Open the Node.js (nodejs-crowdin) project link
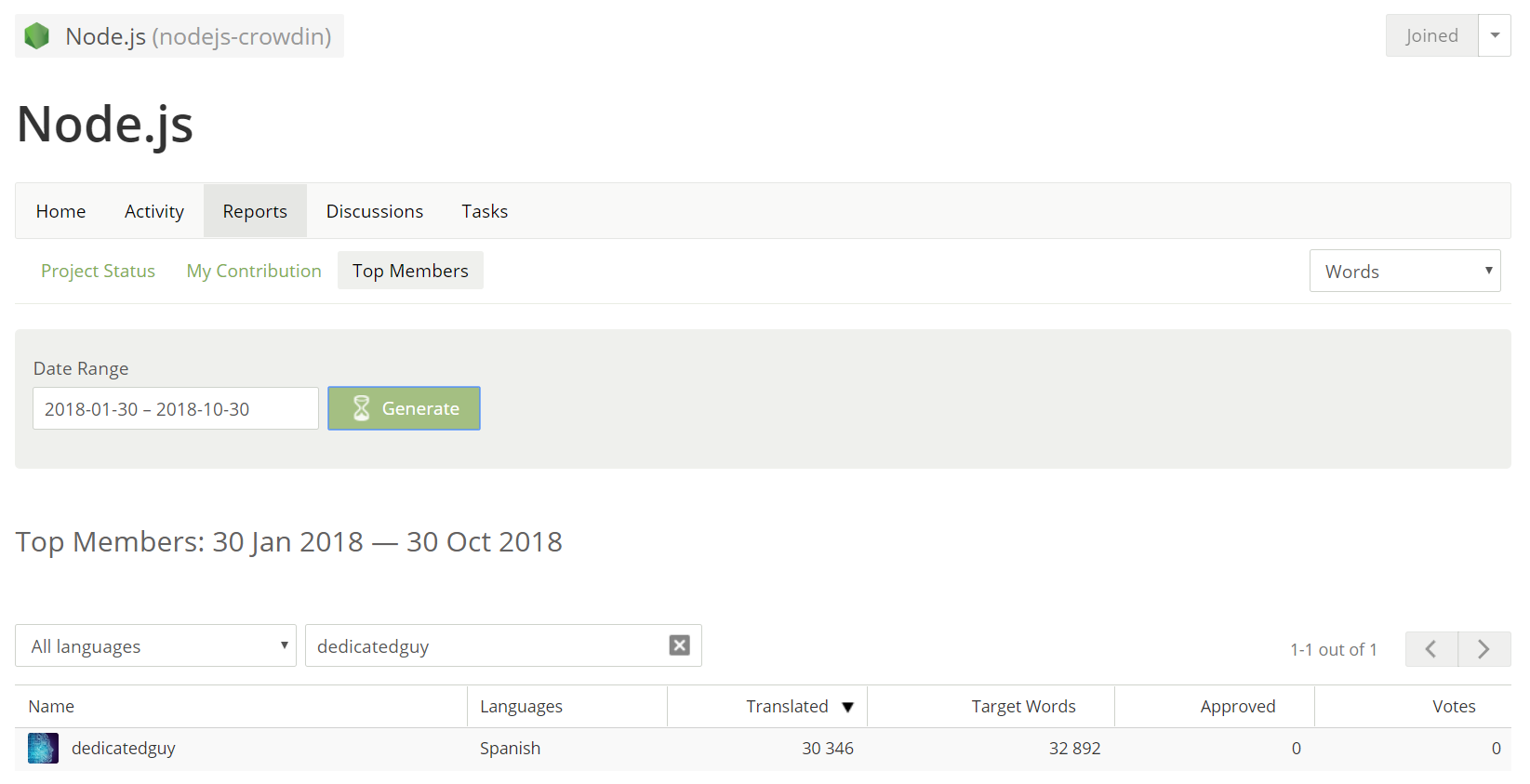Viewport: 1530px width, 784px height. click(180, 36)
